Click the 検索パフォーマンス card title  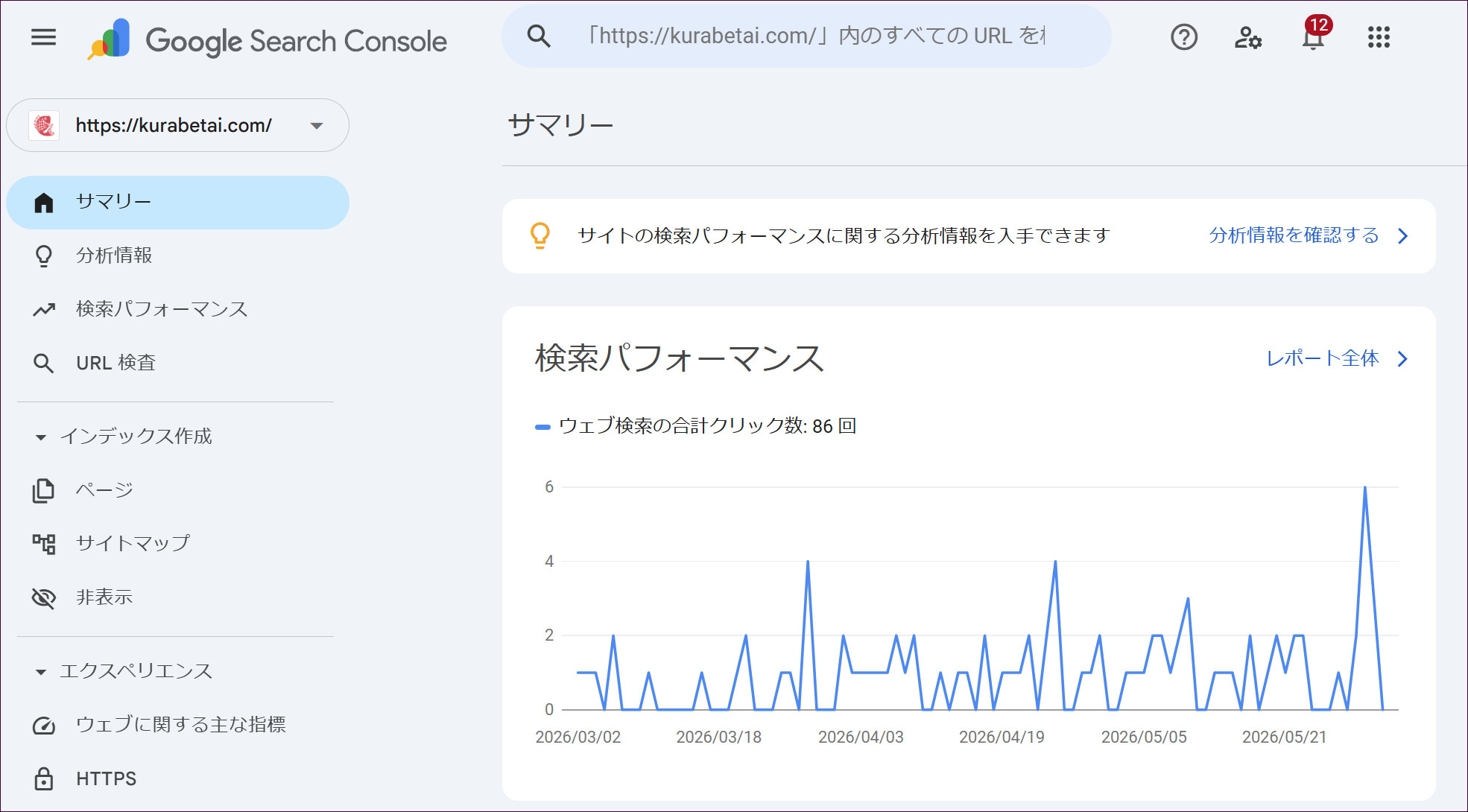click(x=680, y=358)
